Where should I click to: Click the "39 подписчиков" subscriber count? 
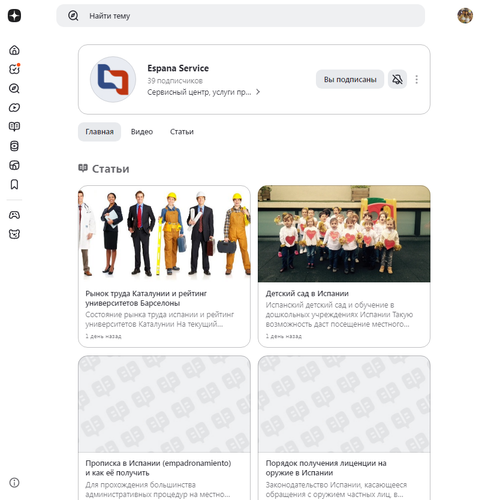175,81
